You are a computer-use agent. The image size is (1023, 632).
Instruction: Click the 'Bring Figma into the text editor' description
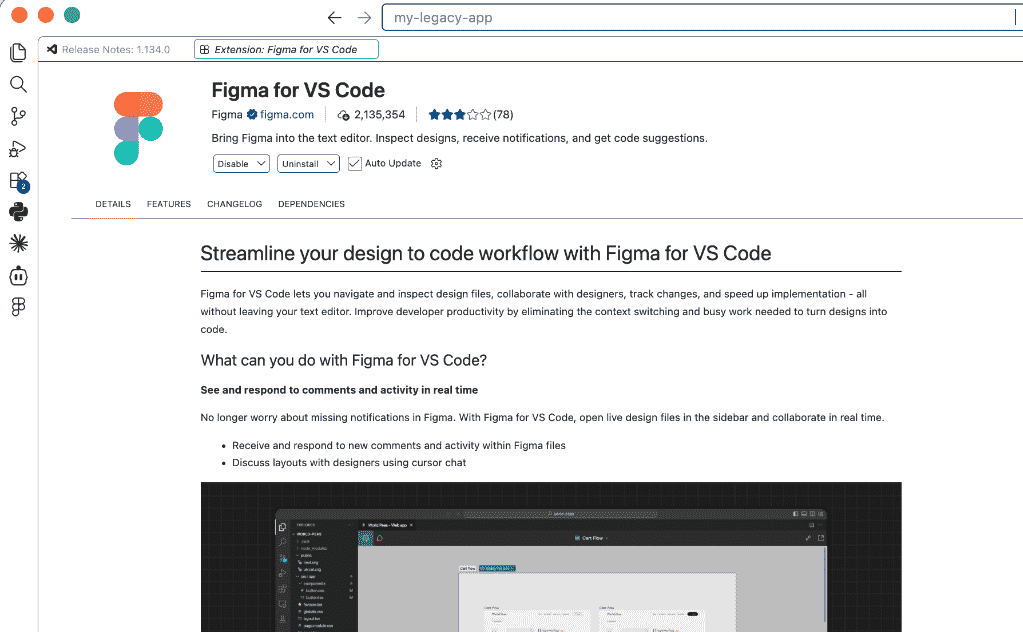coord(459,138)
